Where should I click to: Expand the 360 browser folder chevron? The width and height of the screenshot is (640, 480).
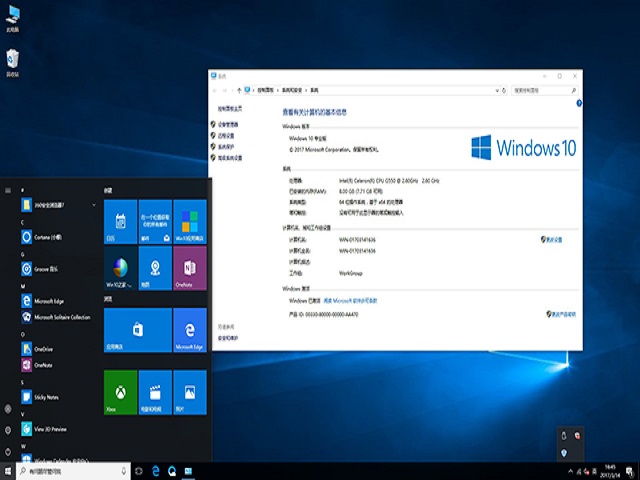tap(94, 205)
